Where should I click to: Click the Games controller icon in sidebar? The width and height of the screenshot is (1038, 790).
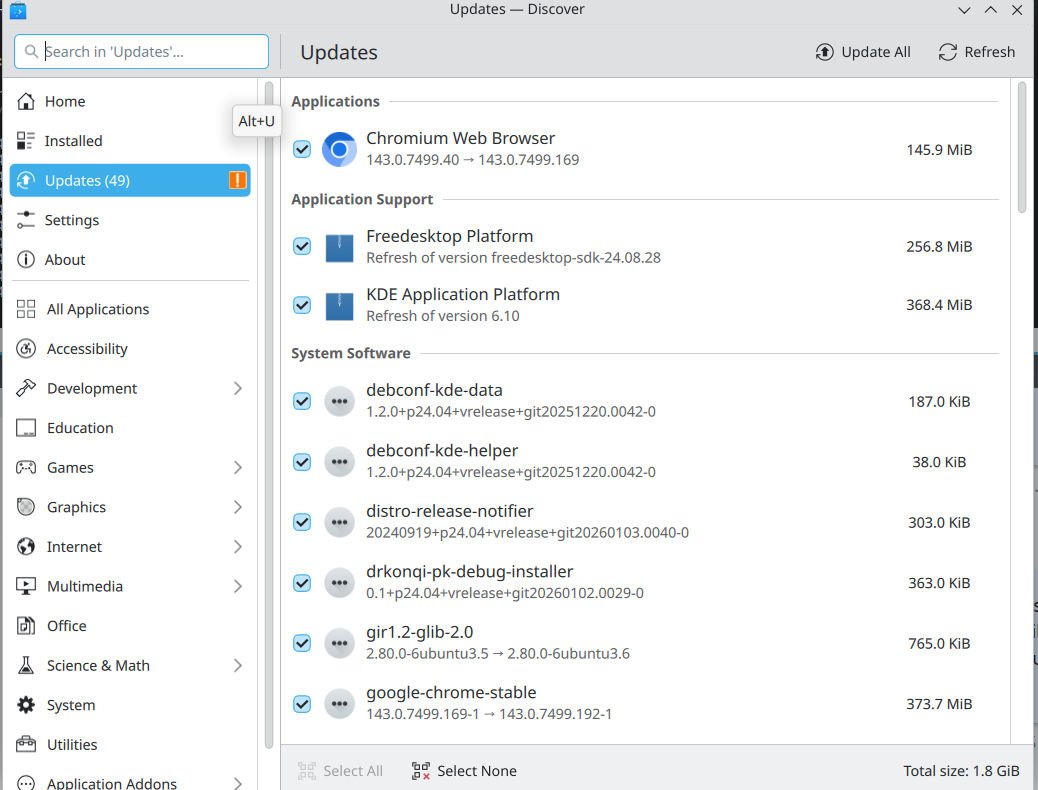[27, 467]
